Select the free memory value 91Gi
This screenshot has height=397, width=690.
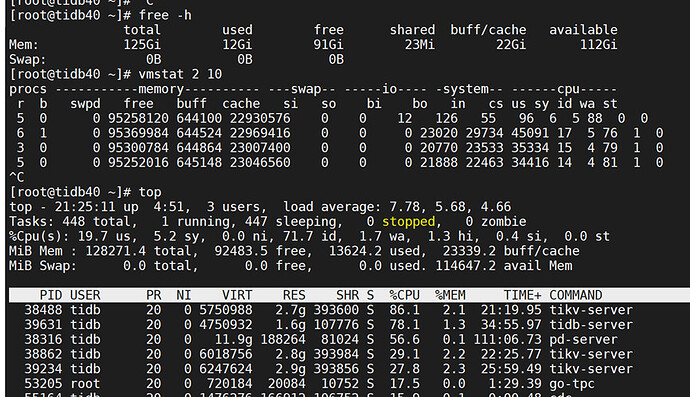(328, 45)
